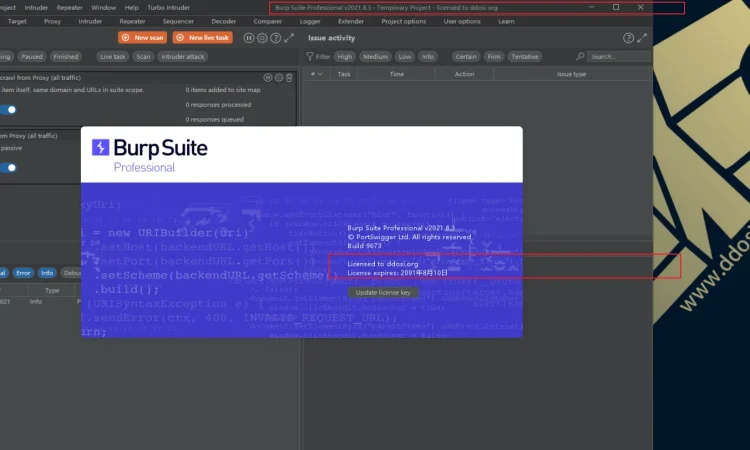Toggle the Paused task filter chip
Image resolution: width=750 pixels, height=450 pixels.
[x=32, y=56]
